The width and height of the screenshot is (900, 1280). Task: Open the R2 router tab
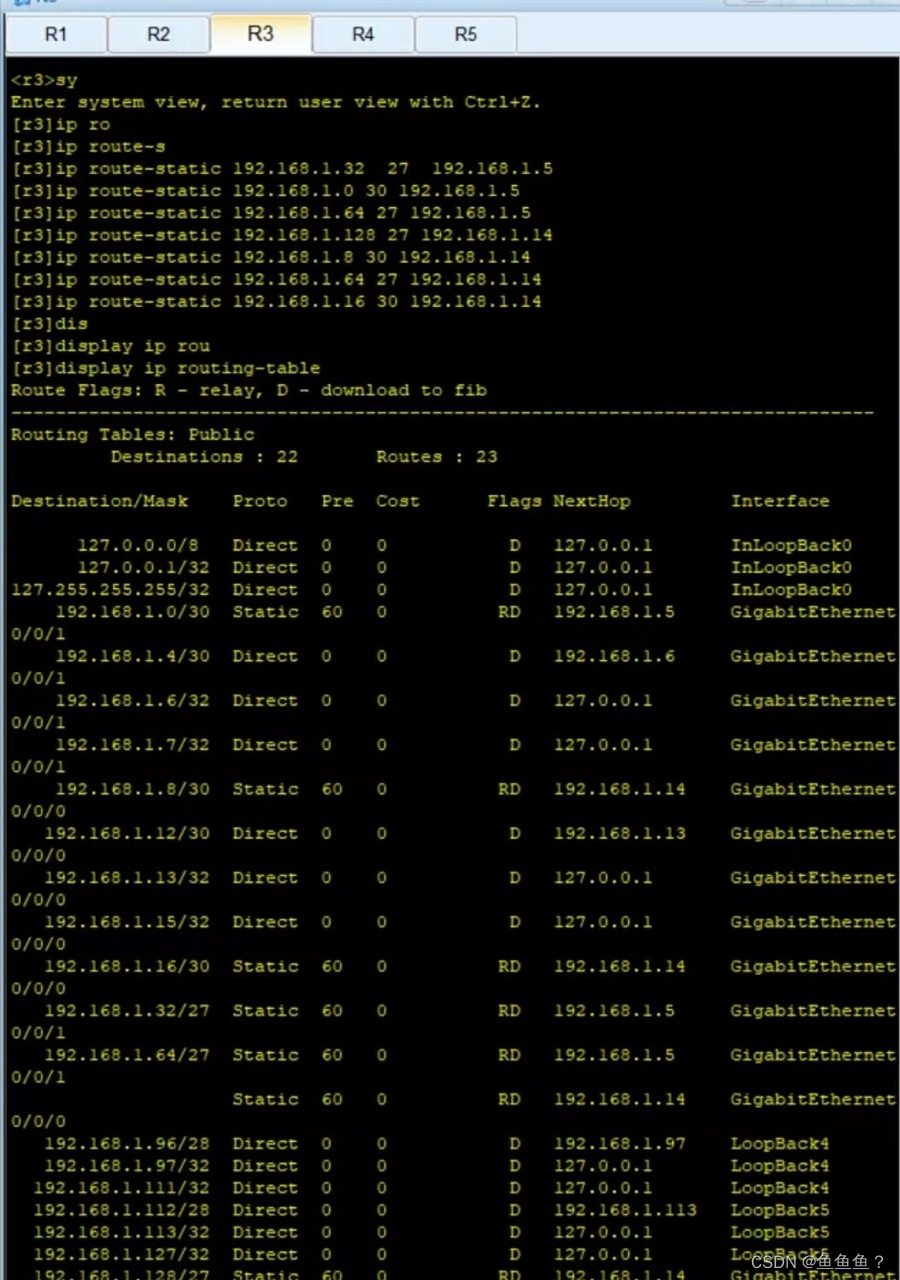[x=158, y=35]
